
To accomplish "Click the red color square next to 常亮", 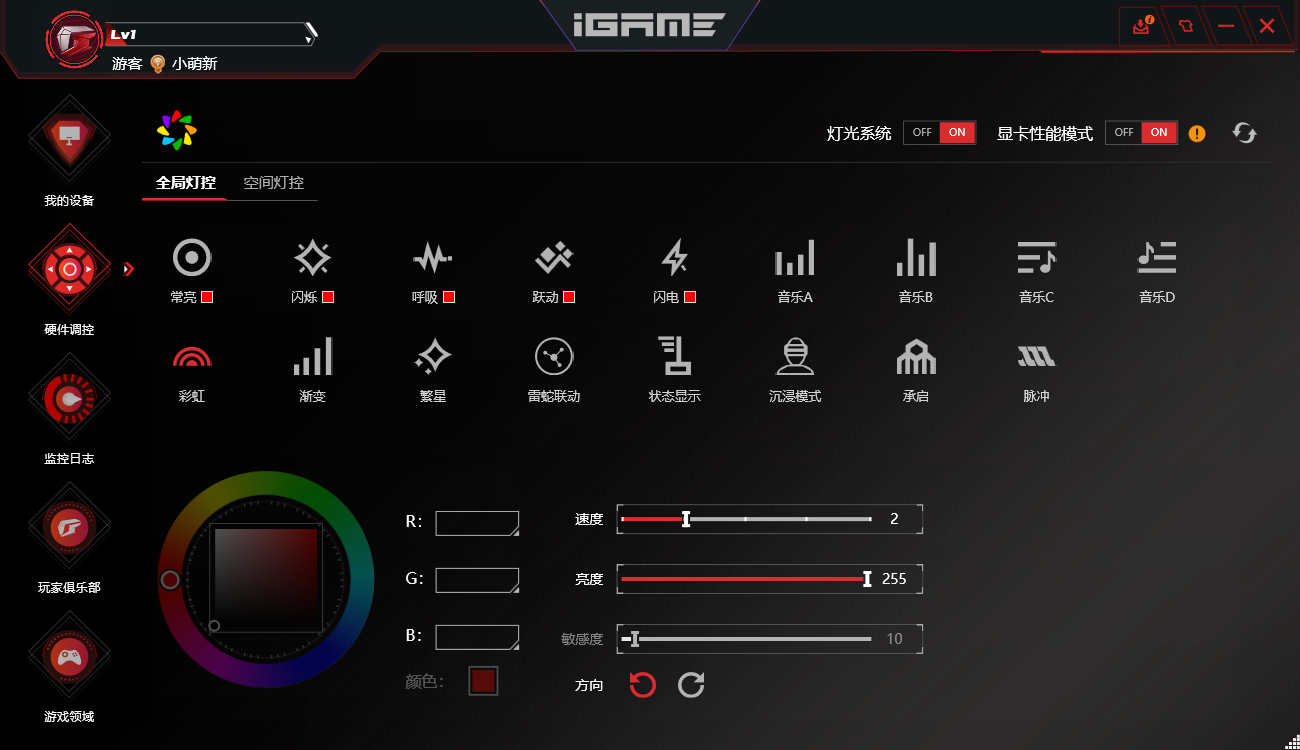I will click(207, 297).
